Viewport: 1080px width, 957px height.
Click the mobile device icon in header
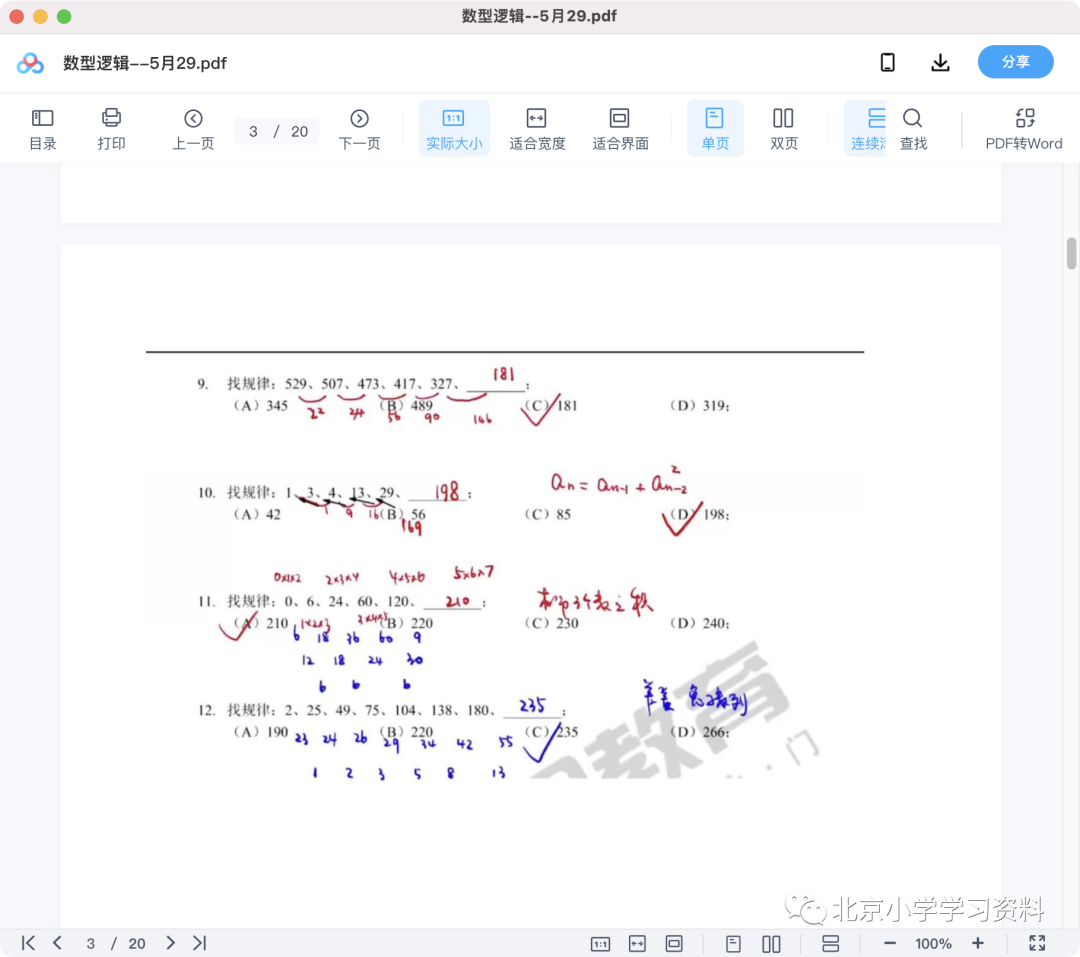tap(888, 63)
